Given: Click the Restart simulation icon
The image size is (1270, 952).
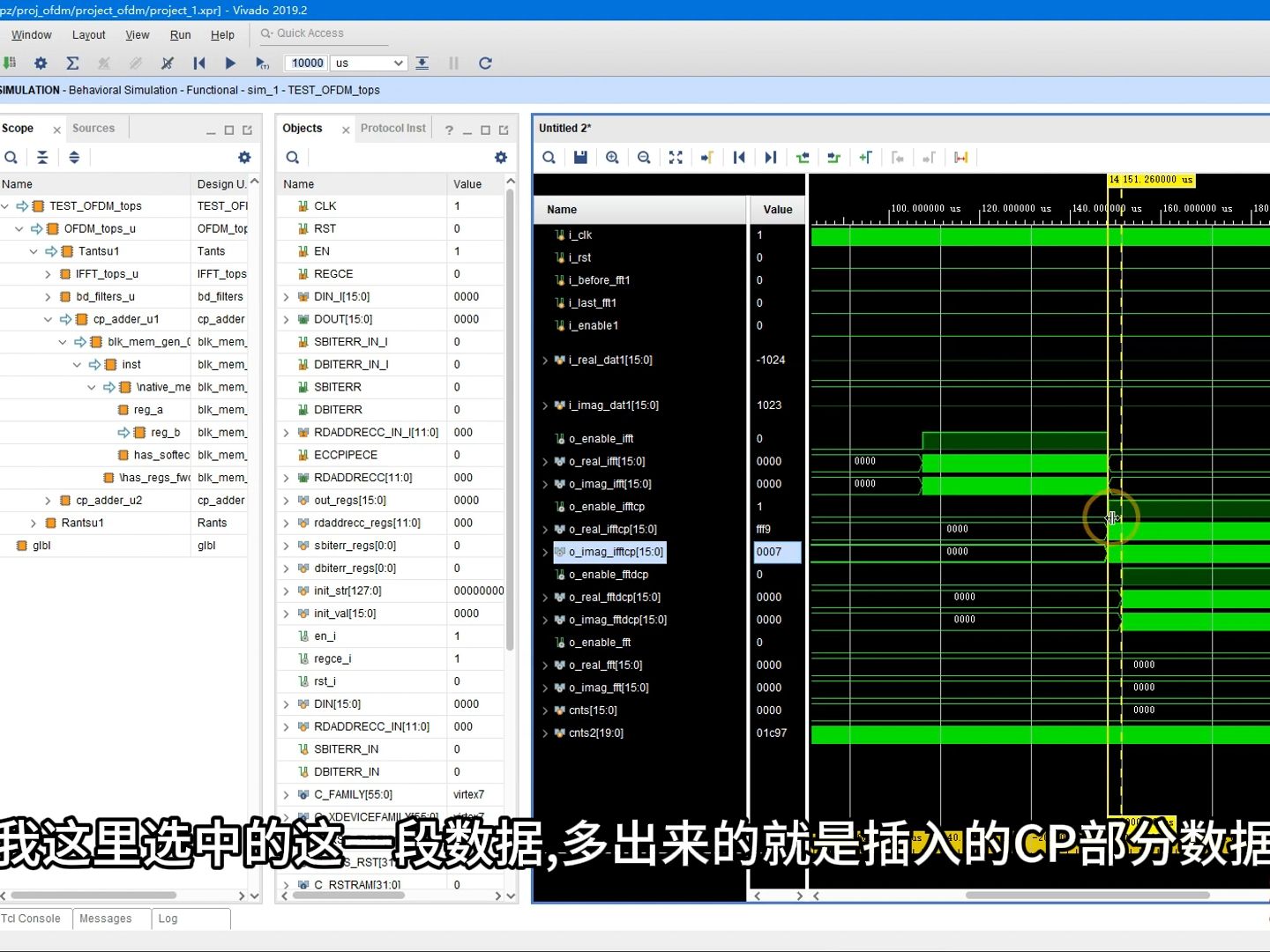Looking at the screenshot, I should (x=199, y=63).
